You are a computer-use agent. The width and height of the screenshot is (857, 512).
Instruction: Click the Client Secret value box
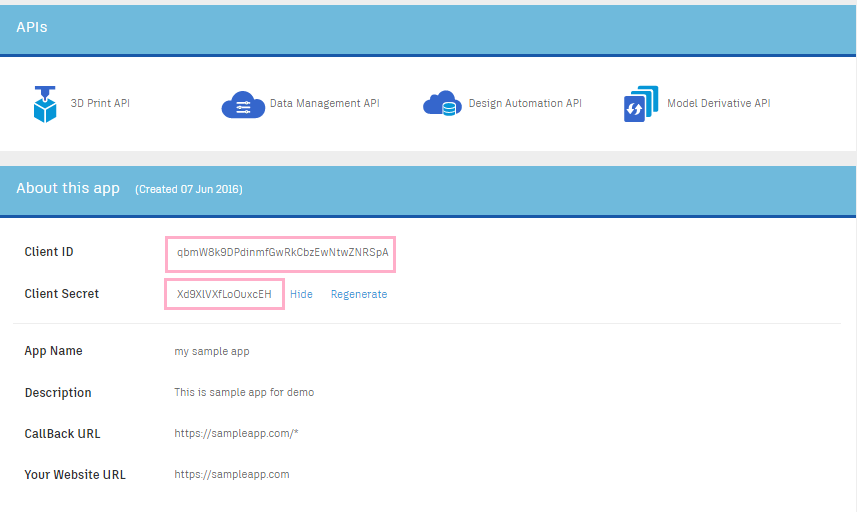click(224, 294)
